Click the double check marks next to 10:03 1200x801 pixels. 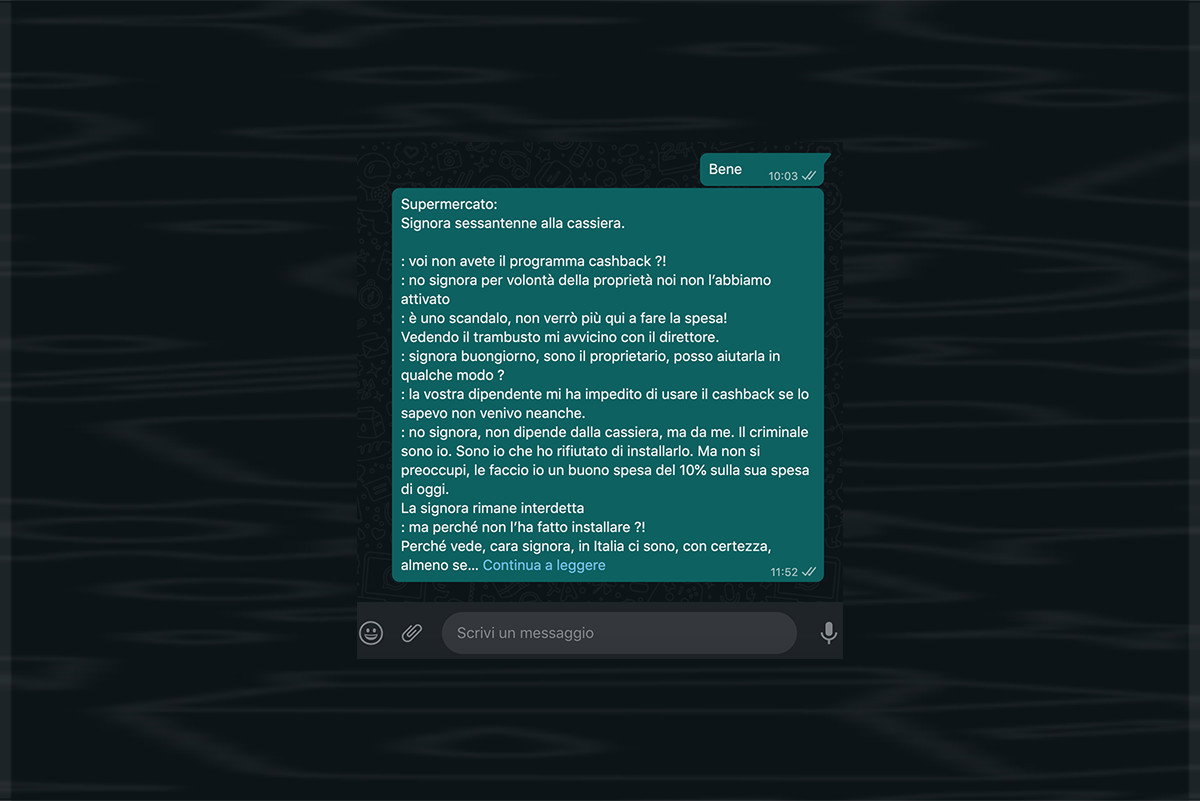(809, 176)
